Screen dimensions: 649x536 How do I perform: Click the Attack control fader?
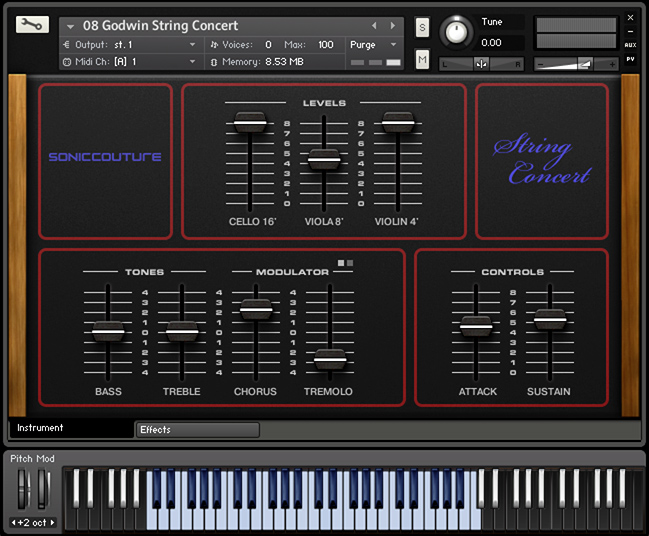(x=476, y=327)
